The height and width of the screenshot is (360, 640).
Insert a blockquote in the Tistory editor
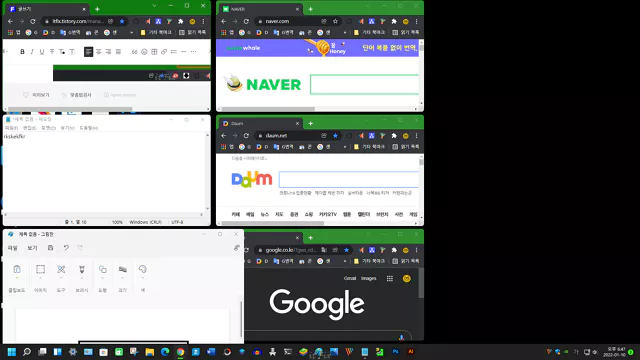tap(134, 52)
